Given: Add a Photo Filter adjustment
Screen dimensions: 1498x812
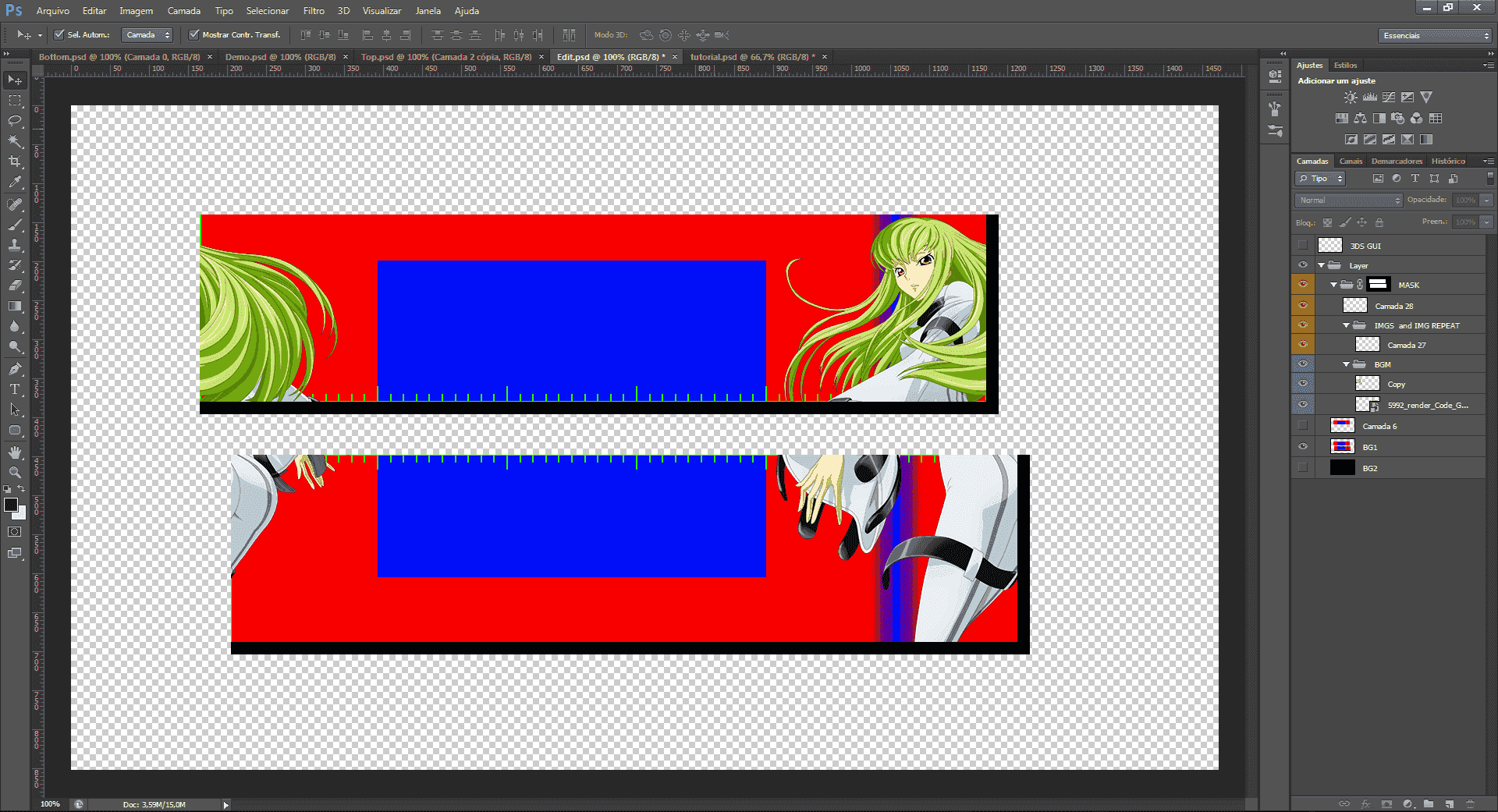Looking at the screenshot, I should [x=1398, y=119].
